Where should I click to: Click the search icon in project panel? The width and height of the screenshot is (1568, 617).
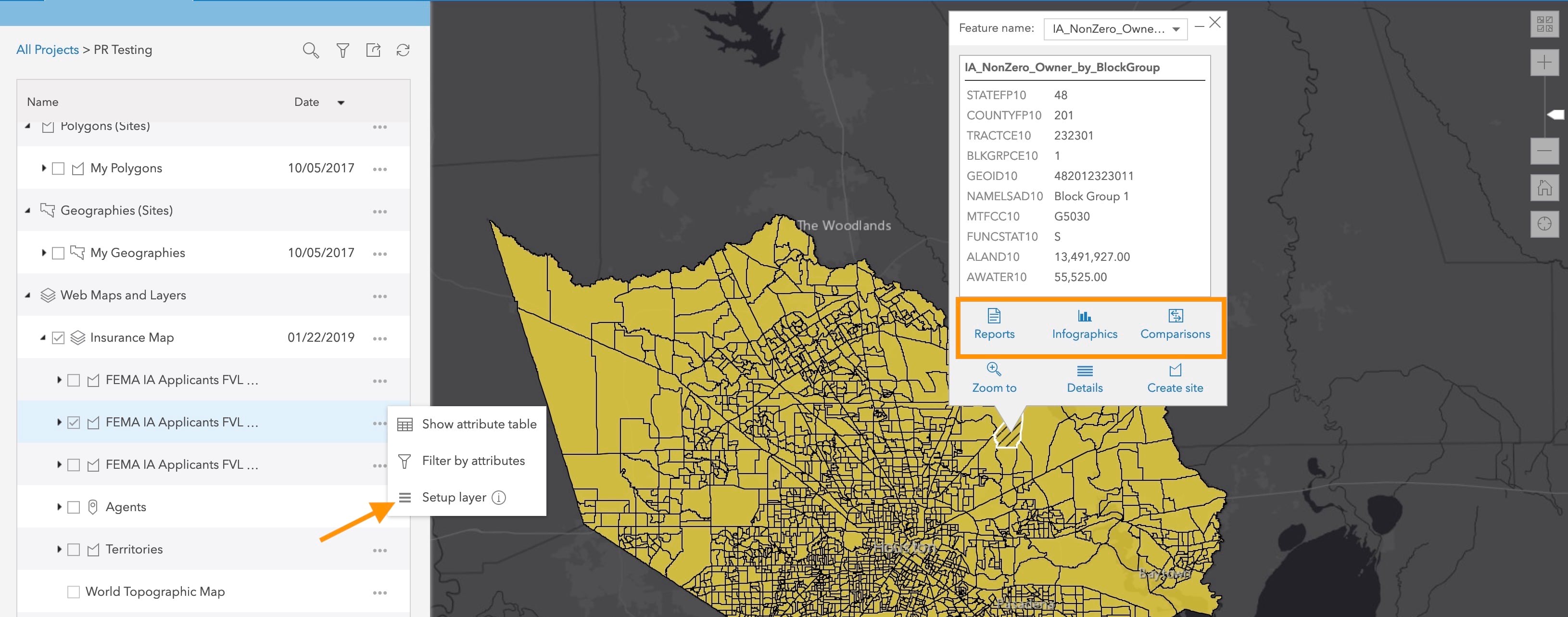tap(310, 49)
